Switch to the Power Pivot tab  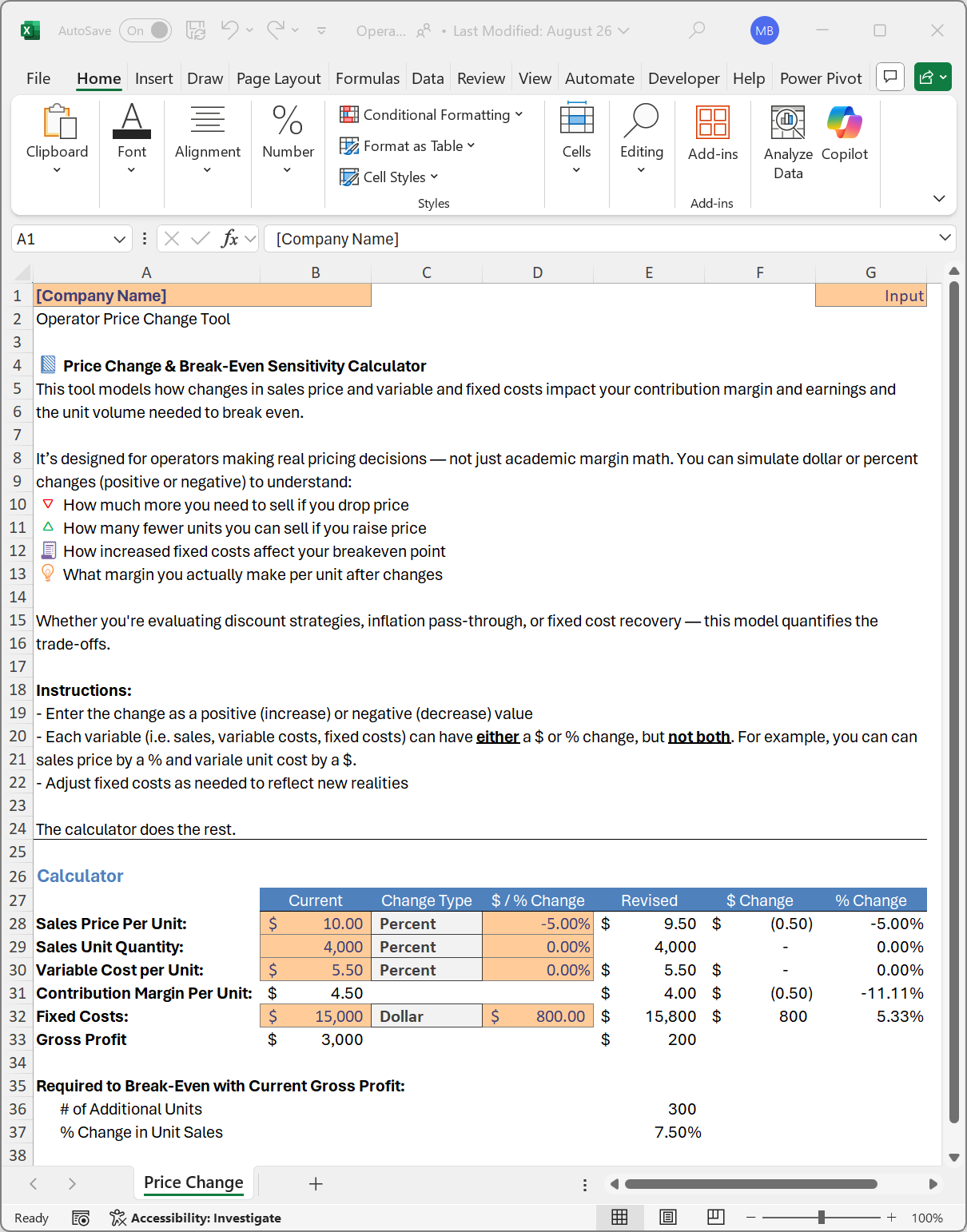(x=820, y=78)
